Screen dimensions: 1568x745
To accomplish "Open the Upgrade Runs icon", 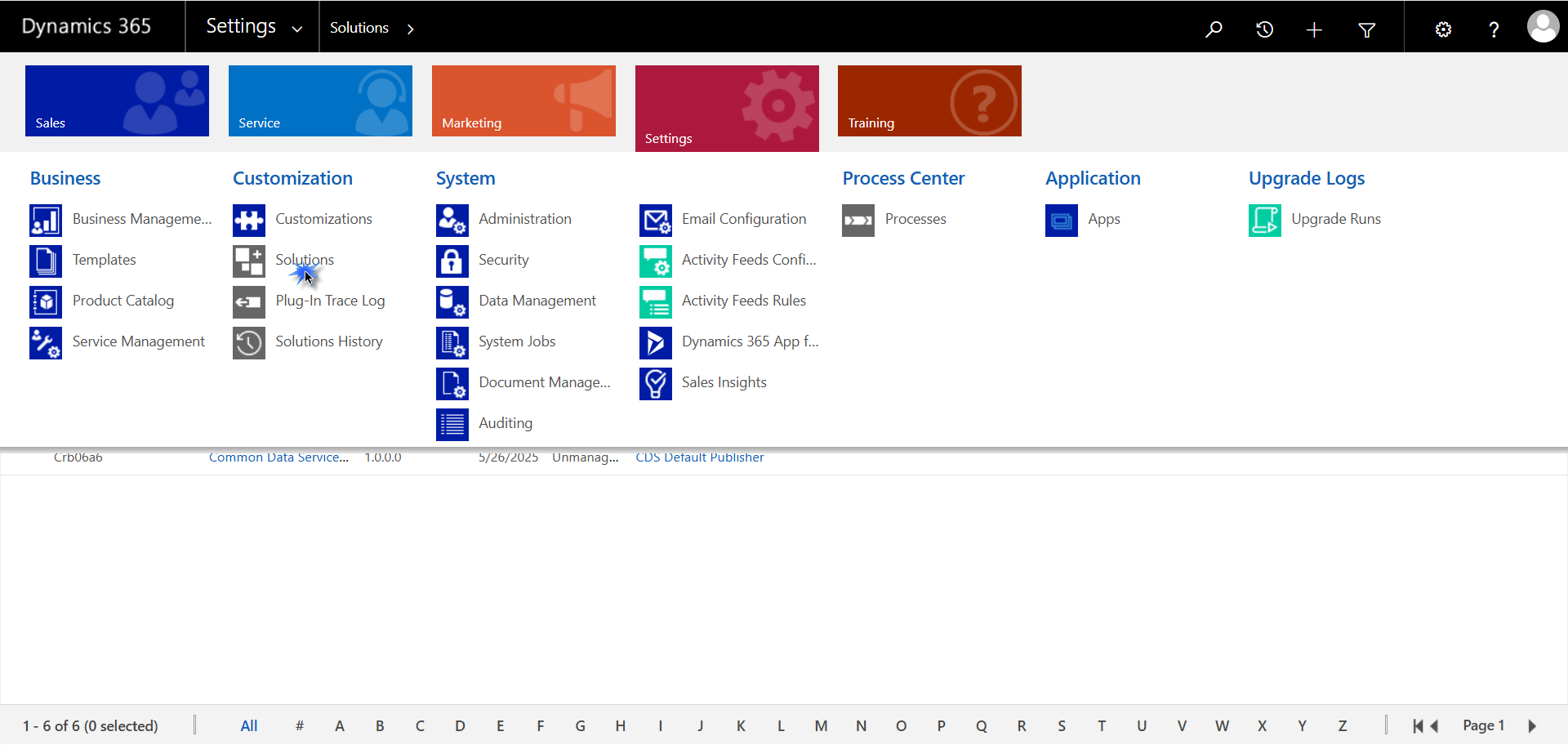I will [1264, 221].
